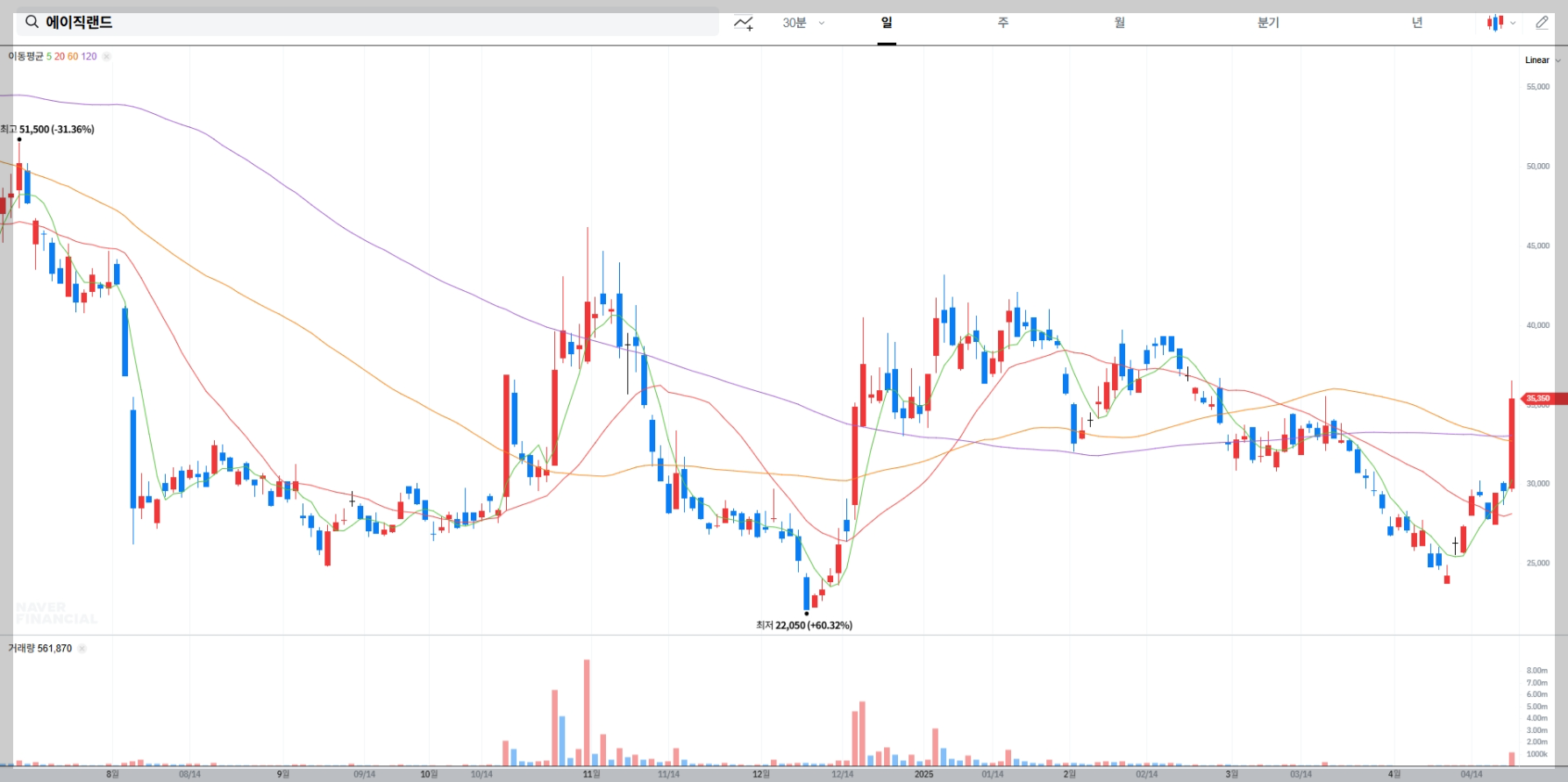Switch to the 분기 quarterly tab
The image size is (1568, 782).
tap(1268, 23)
